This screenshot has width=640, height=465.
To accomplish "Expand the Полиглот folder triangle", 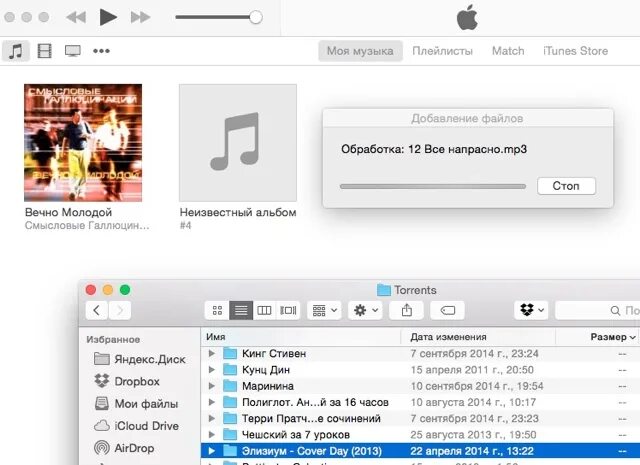I will pyautogui.click(x=211, y=402).
